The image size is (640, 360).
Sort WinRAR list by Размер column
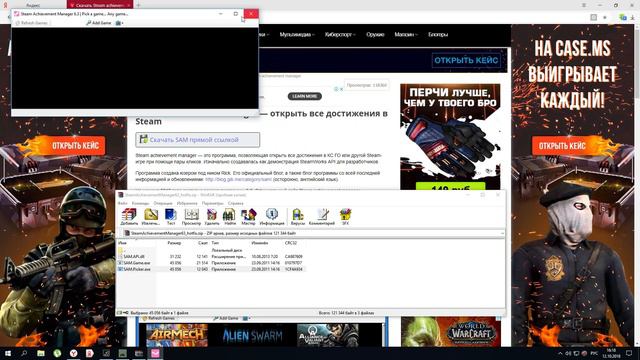click(174, 243)
